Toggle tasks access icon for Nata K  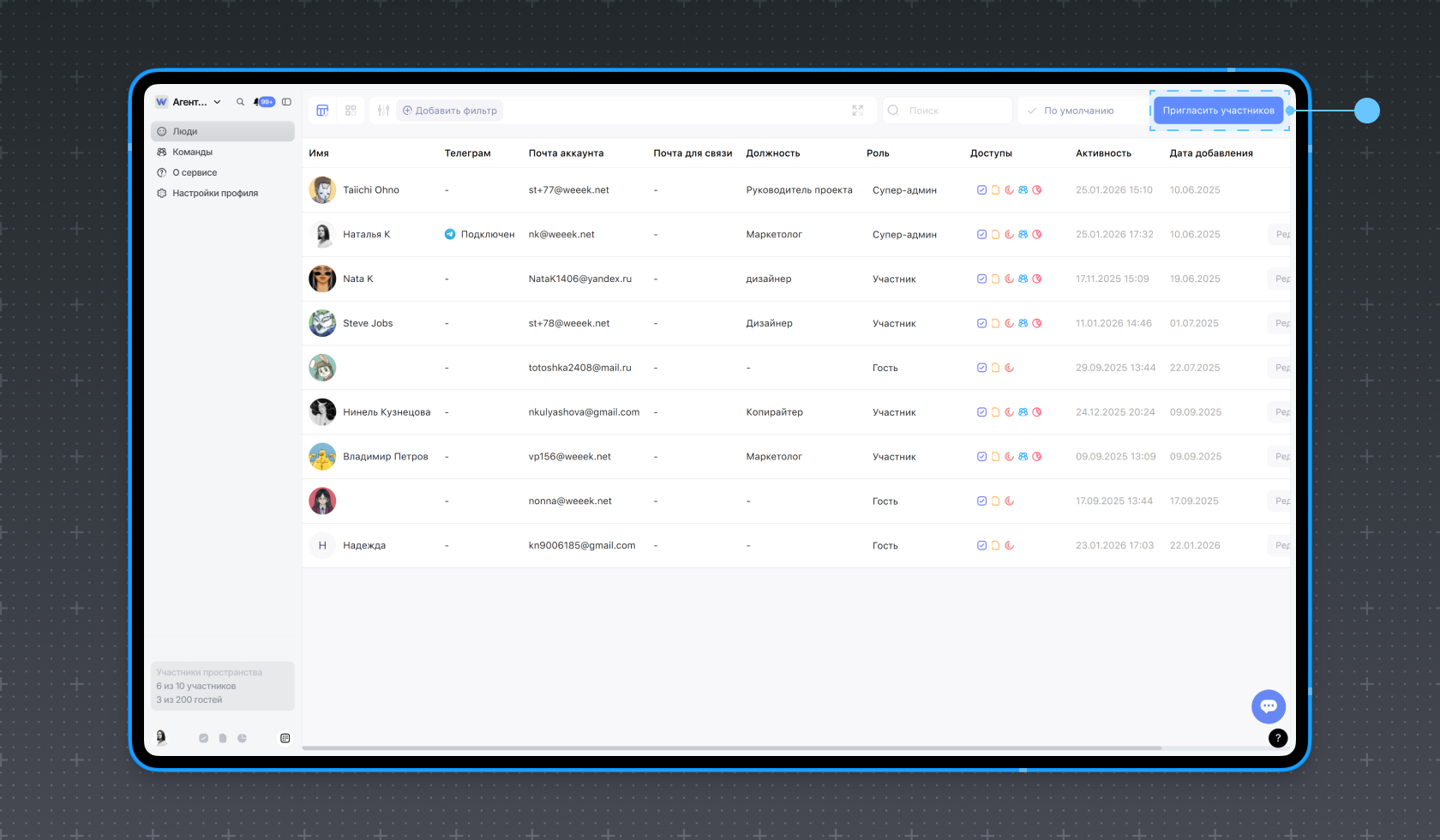[981, 279]
